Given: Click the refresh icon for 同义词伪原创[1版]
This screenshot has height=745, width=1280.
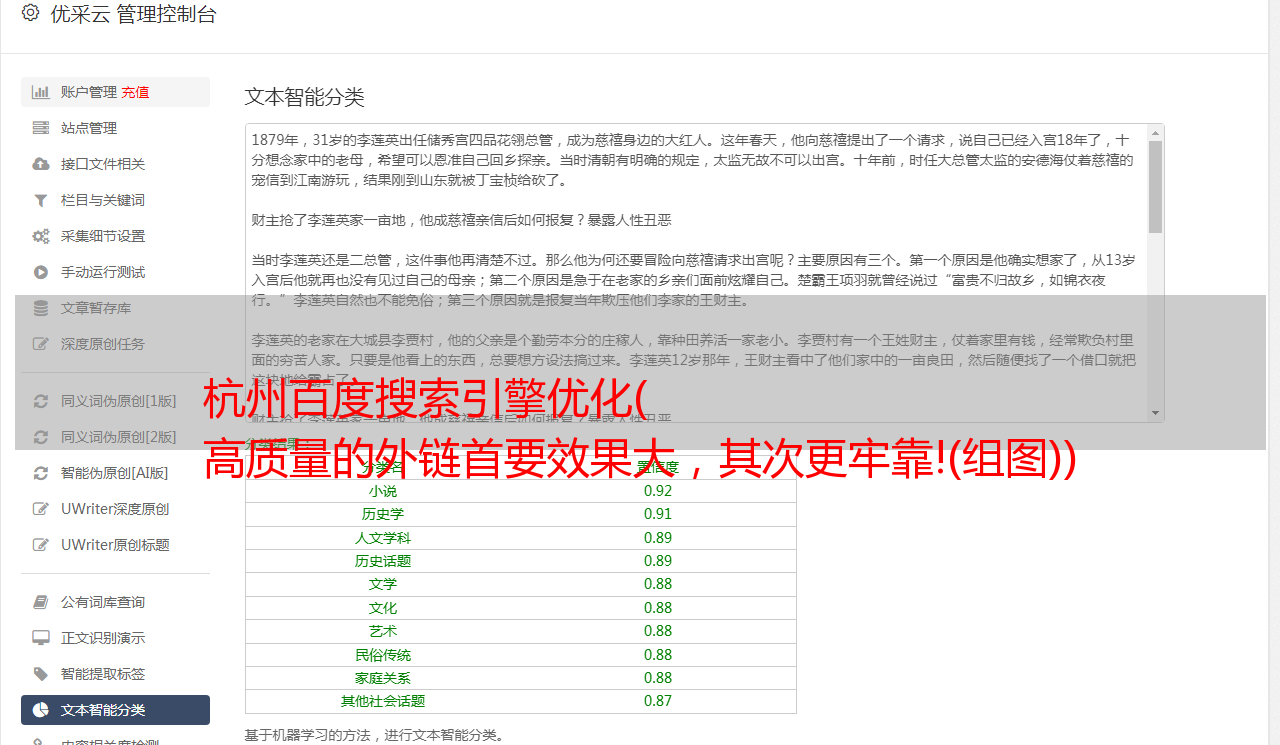Looking at the screenshot, I should point(41,401).
